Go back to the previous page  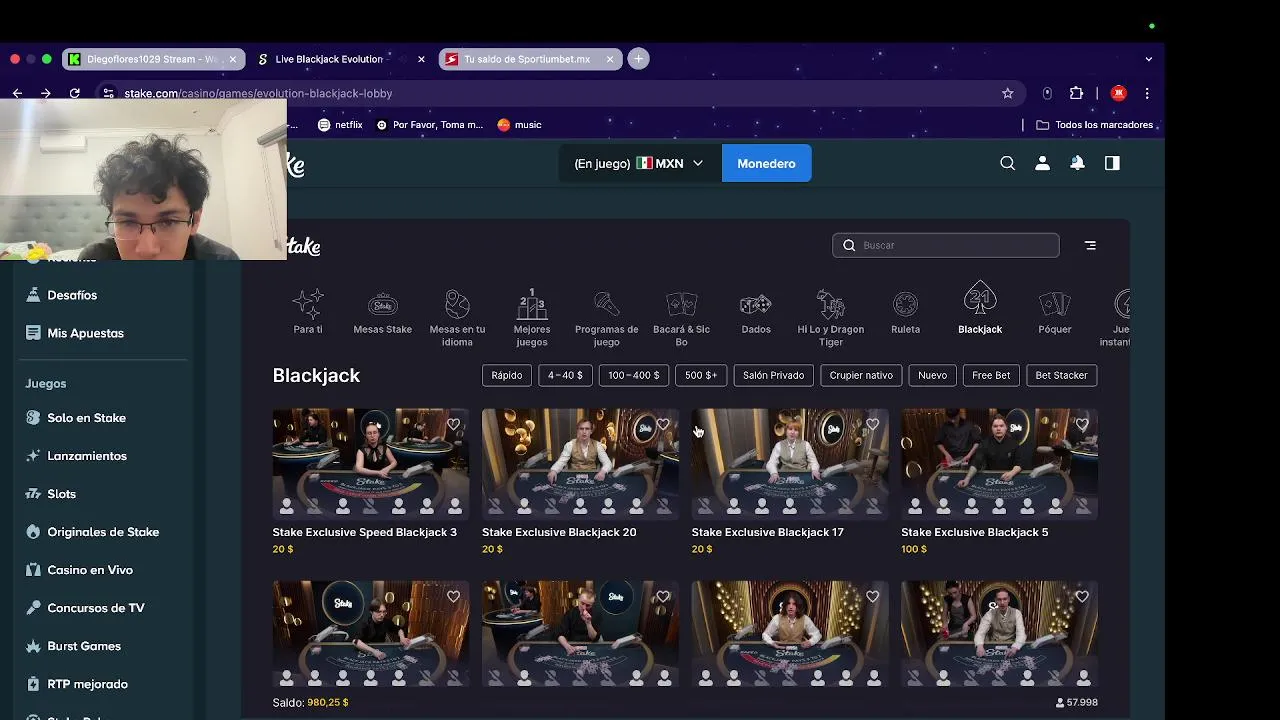(x=17, y=93)
